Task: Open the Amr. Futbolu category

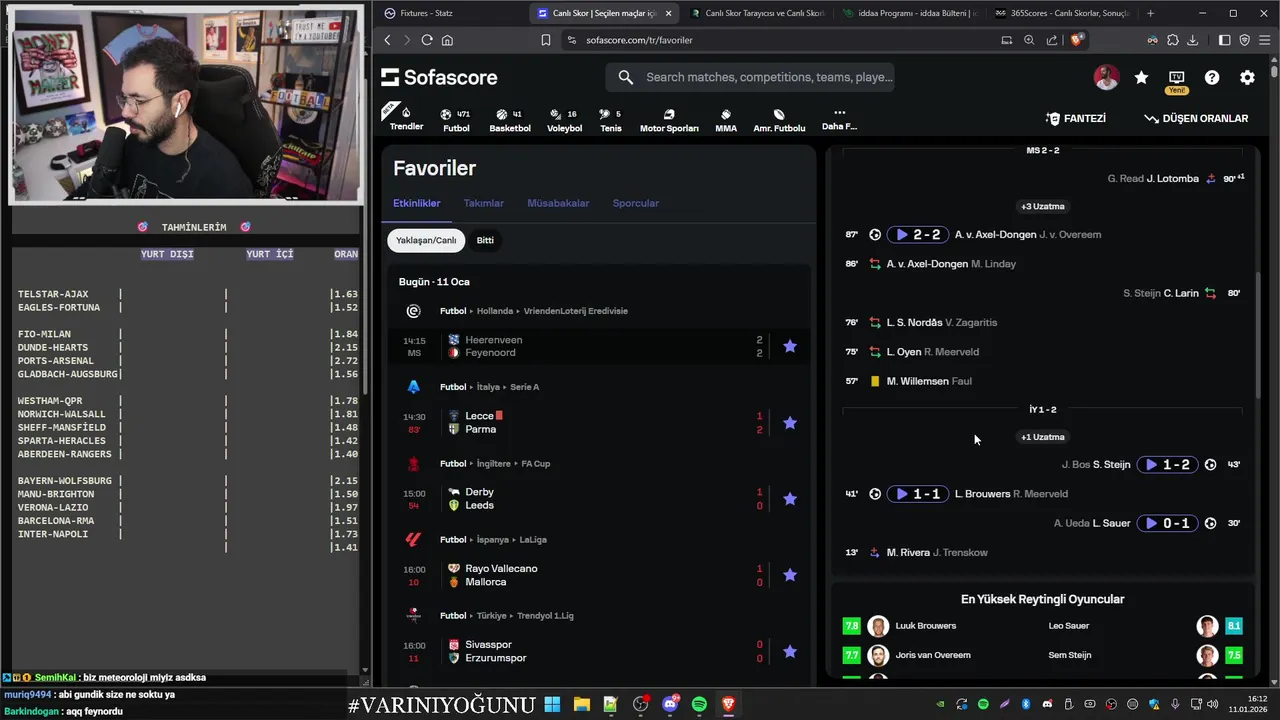Action: (x=779, y=120)
